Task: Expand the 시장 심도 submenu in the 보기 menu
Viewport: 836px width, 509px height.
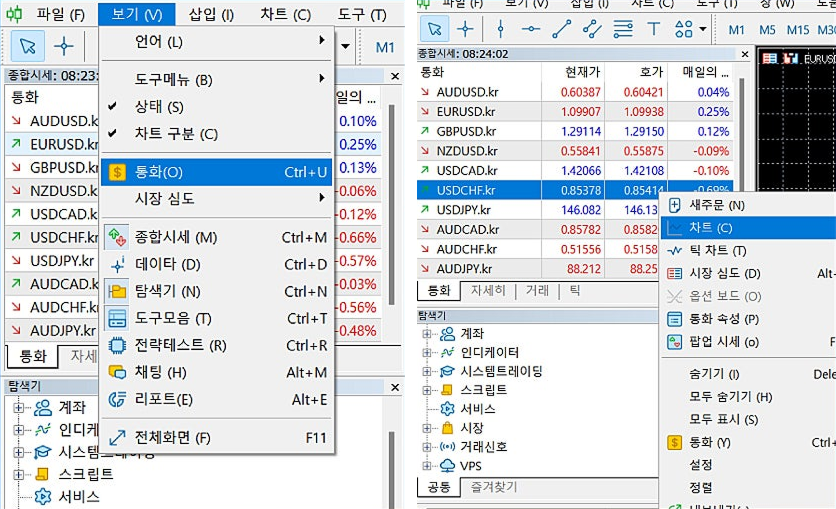Action: pyautogui.click(x=216, y=199)
